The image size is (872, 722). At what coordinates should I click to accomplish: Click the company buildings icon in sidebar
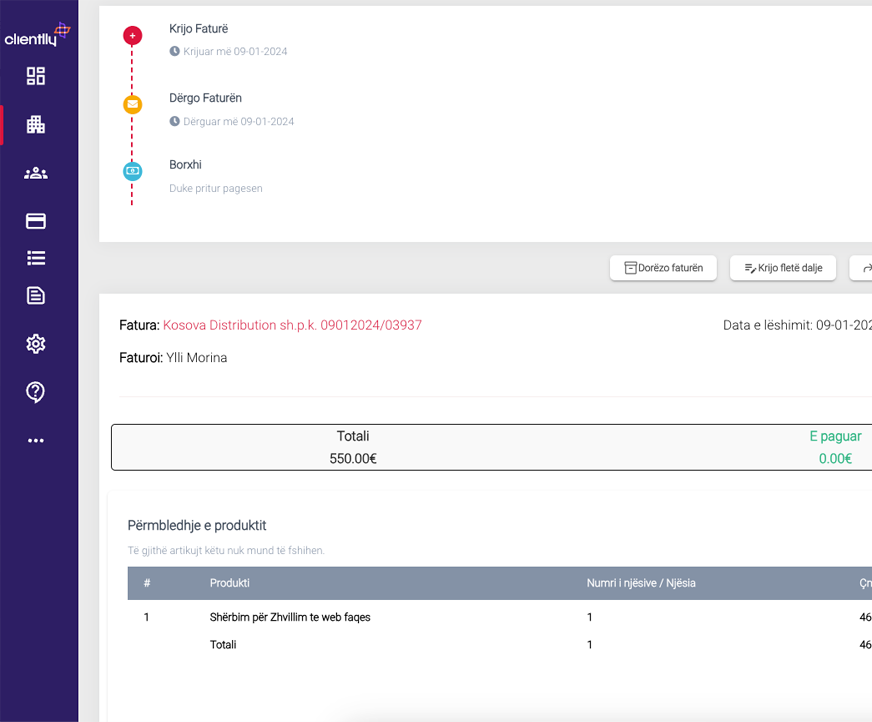(x=36, y=125)
